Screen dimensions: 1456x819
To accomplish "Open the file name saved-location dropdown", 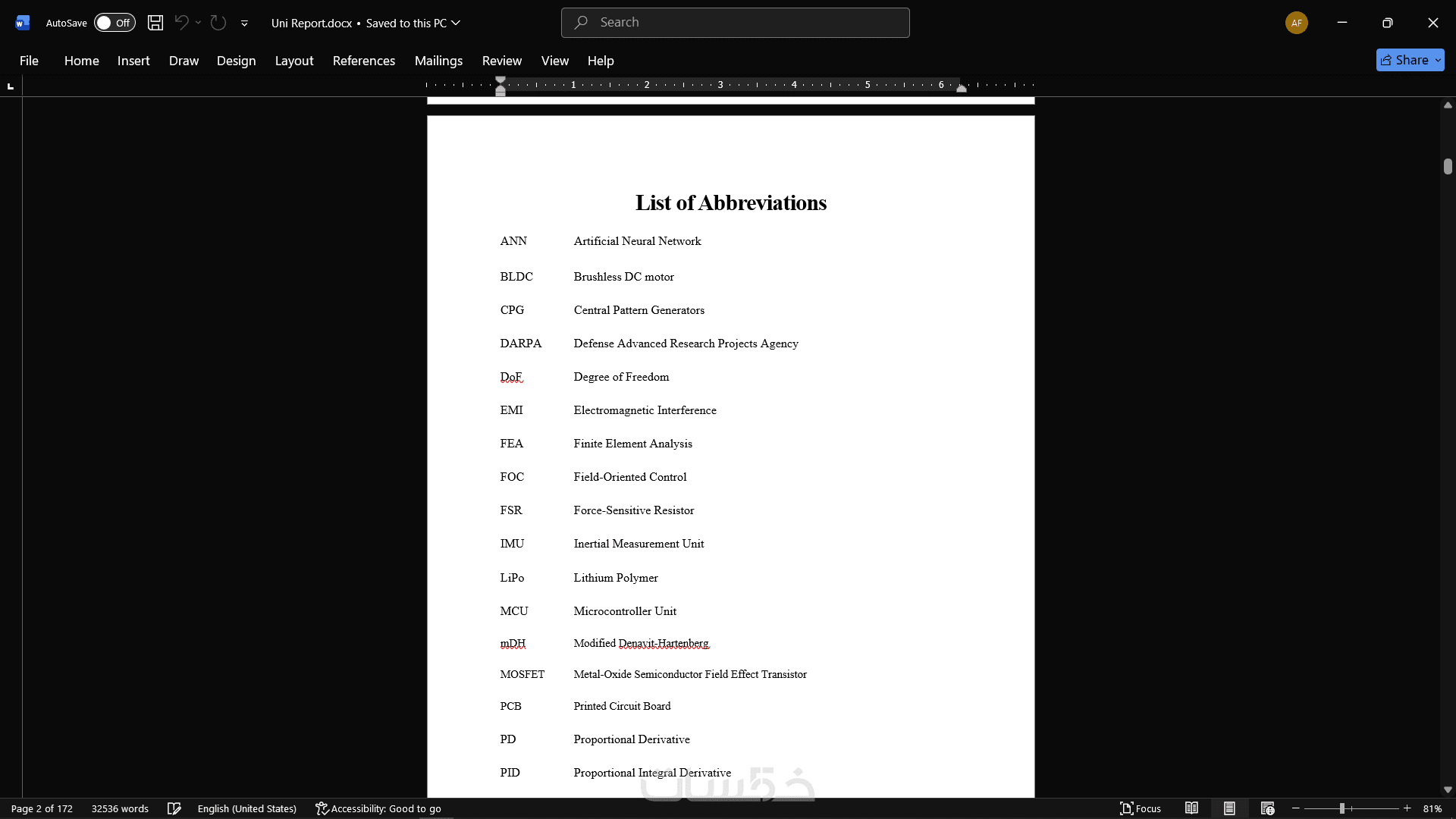I will [x=456, y=23].
